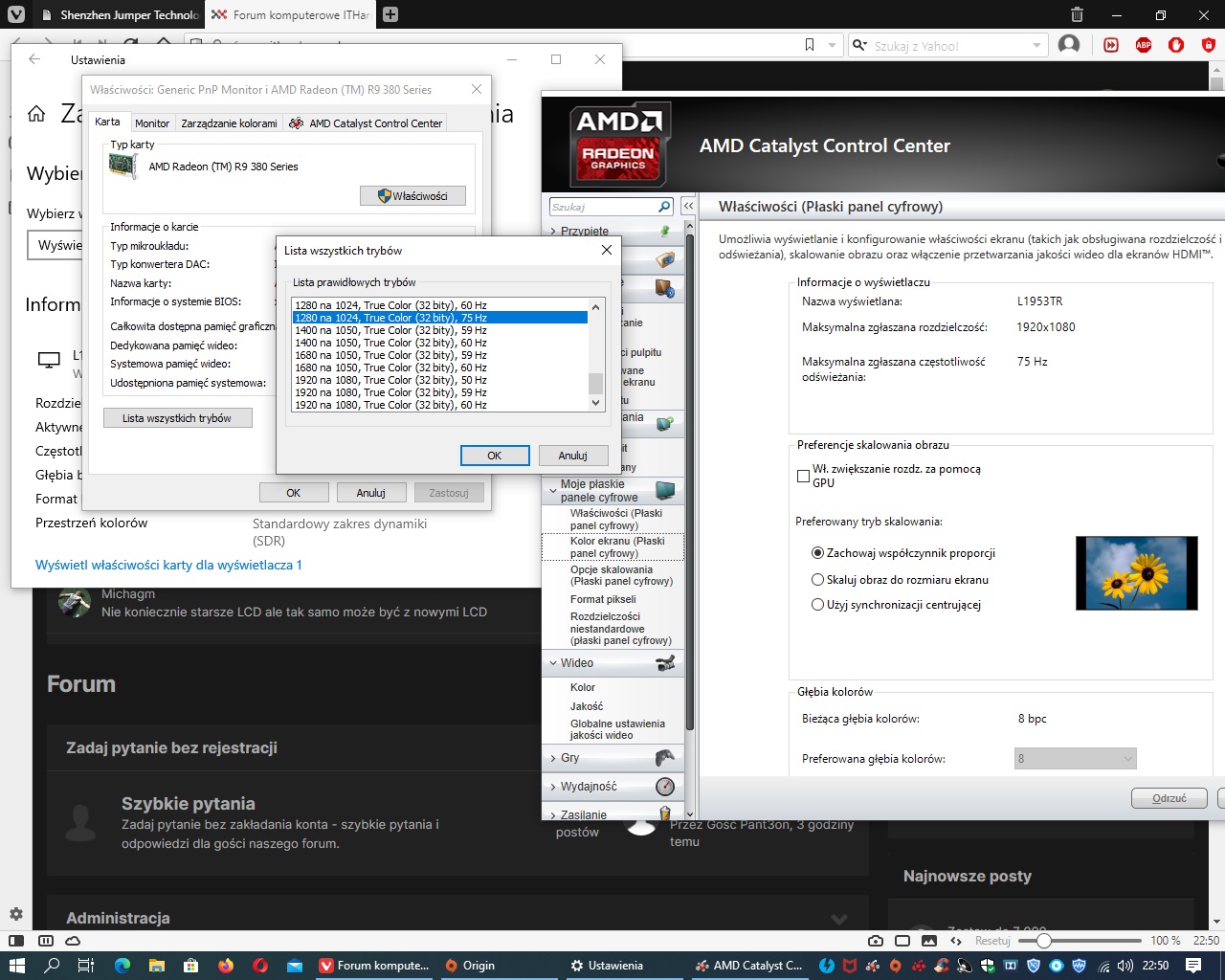Image resolution: width=1225 pixels, height=980 pixels.
Task: Open the Vivaldi settings gear icon
Action: point(15,914)
